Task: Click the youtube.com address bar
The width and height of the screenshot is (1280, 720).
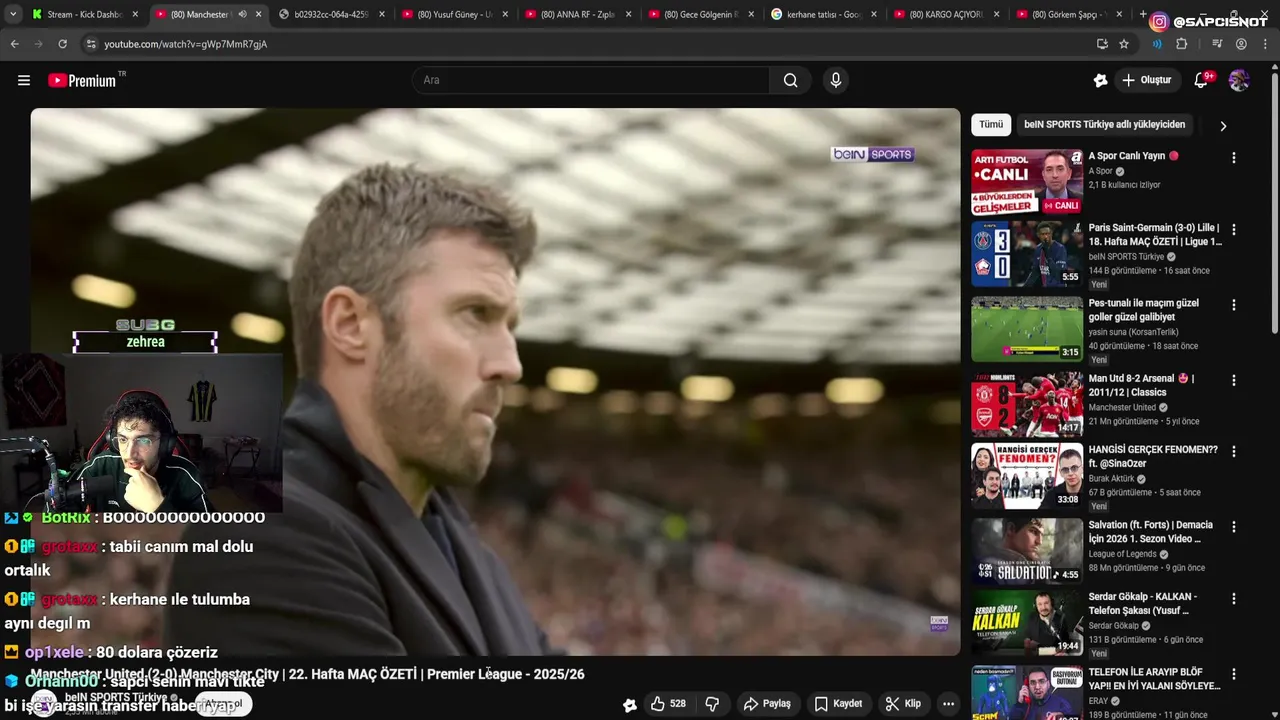Action: click(590, 44)
